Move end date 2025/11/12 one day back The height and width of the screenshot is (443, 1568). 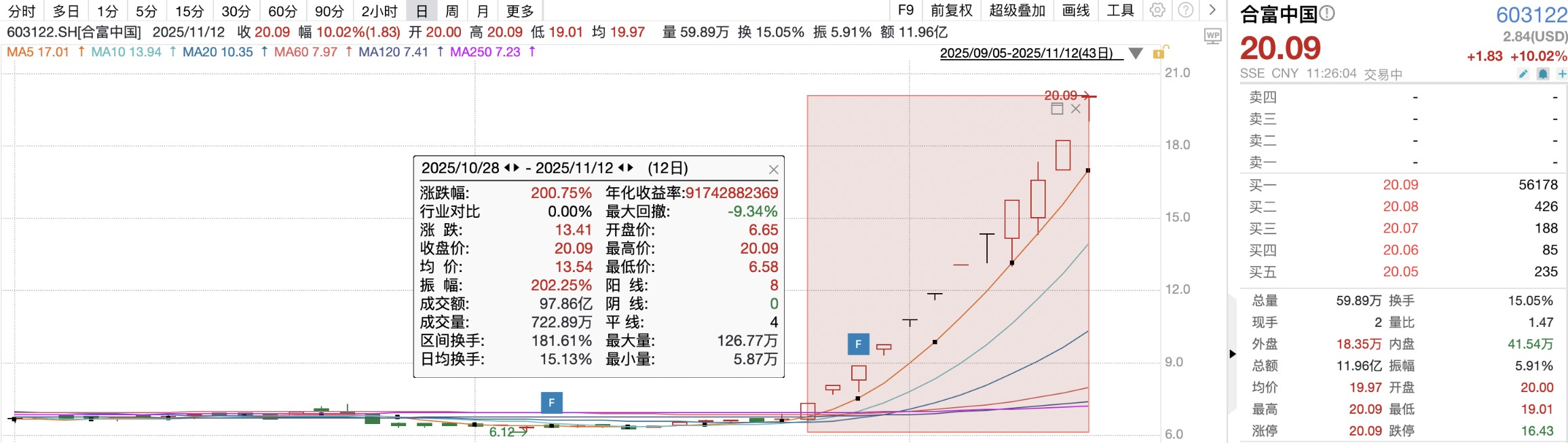coord(621,168)
